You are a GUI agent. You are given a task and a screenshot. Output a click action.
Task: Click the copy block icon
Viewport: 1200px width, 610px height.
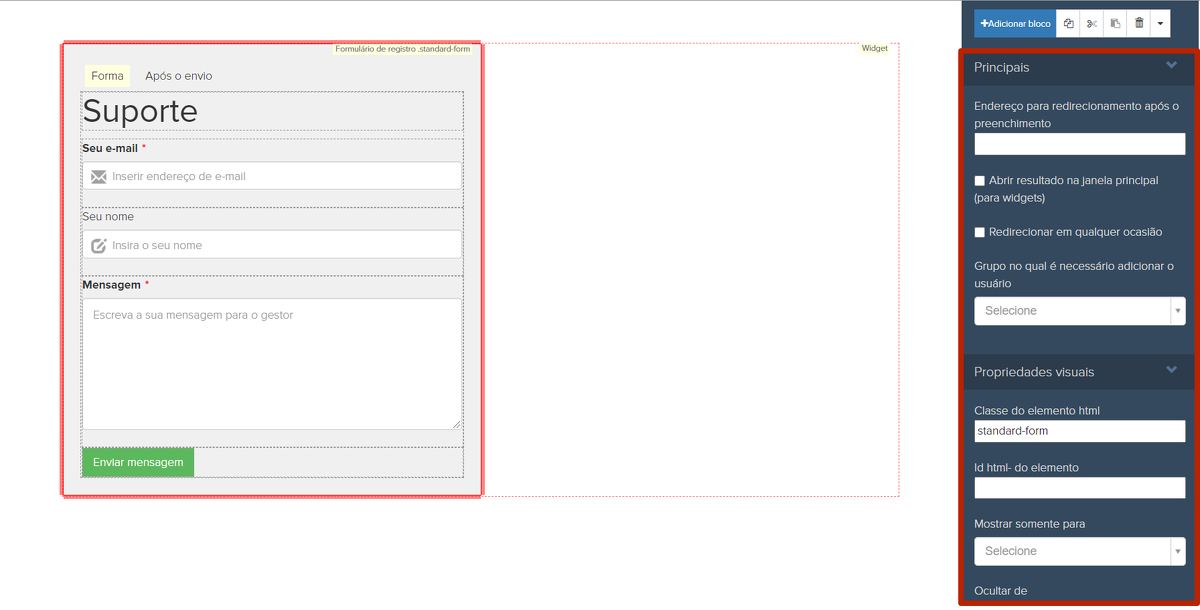click(1069, 24)
